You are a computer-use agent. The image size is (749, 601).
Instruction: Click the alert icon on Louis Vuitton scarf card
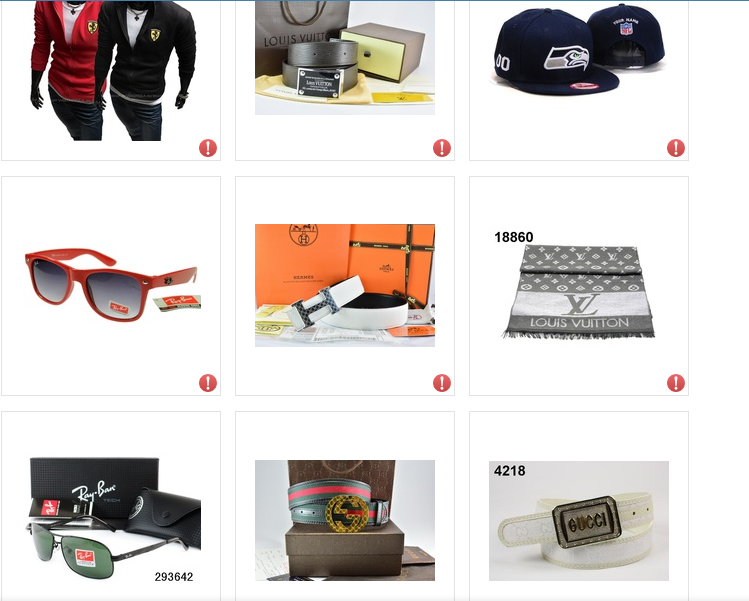pyautogui.click(x=676, y=383)
